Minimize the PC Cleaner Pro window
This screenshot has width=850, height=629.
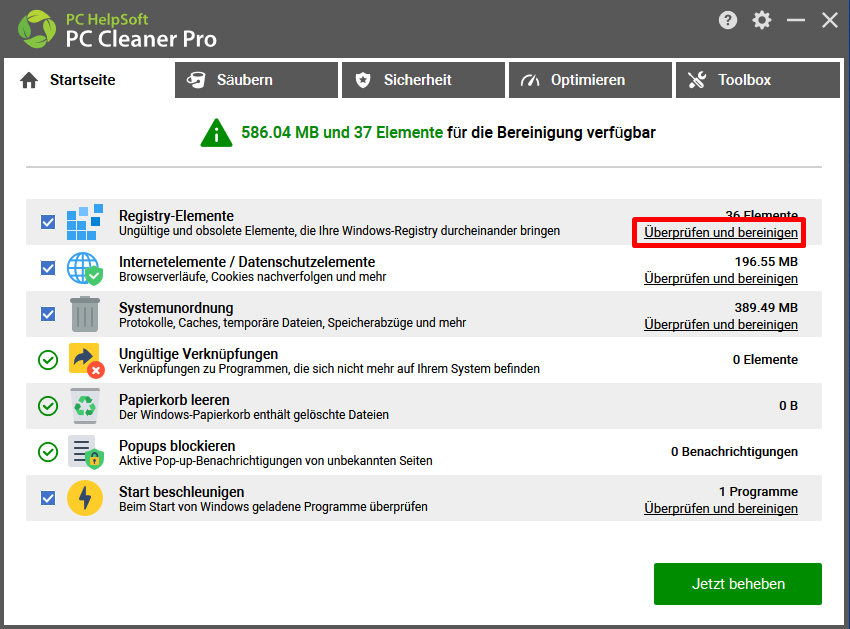(796, 21)
